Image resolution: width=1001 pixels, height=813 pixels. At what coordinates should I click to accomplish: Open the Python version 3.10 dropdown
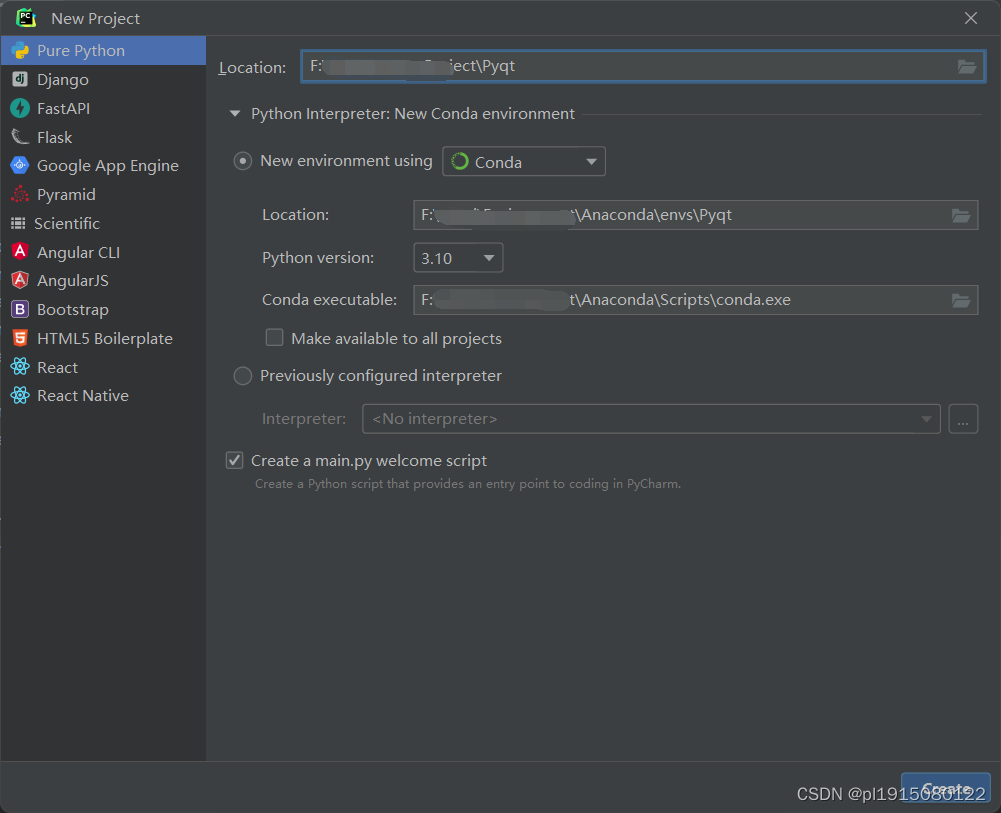[458, 258]
